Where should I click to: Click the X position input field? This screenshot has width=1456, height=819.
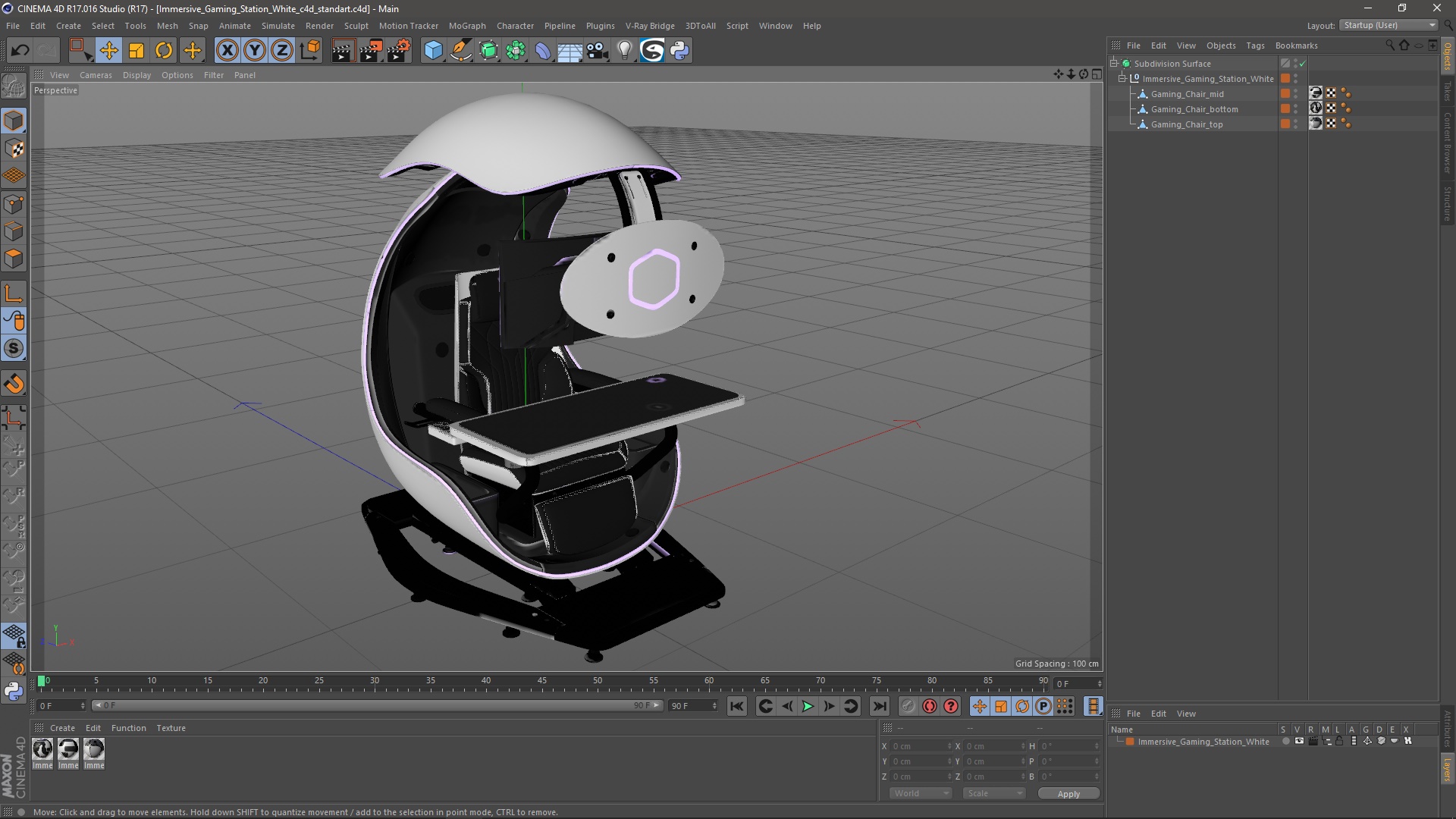point(921,746)
